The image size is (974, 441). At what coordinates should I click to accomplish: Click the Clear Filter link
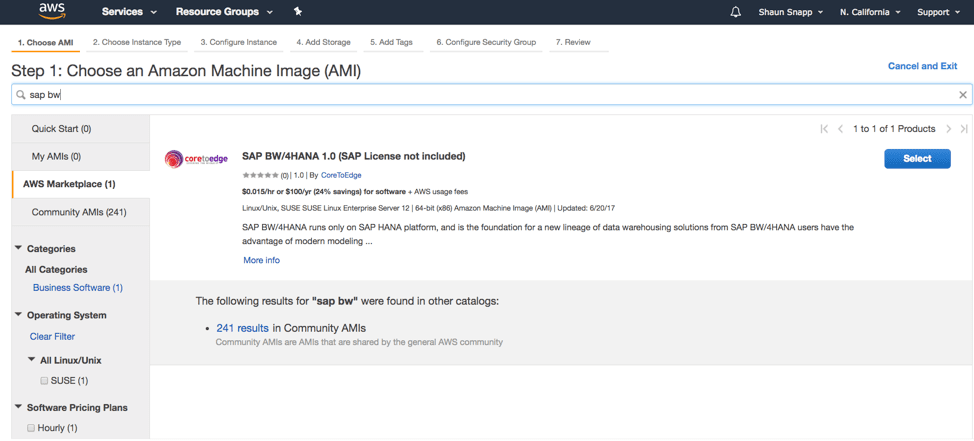coord(52,337)
